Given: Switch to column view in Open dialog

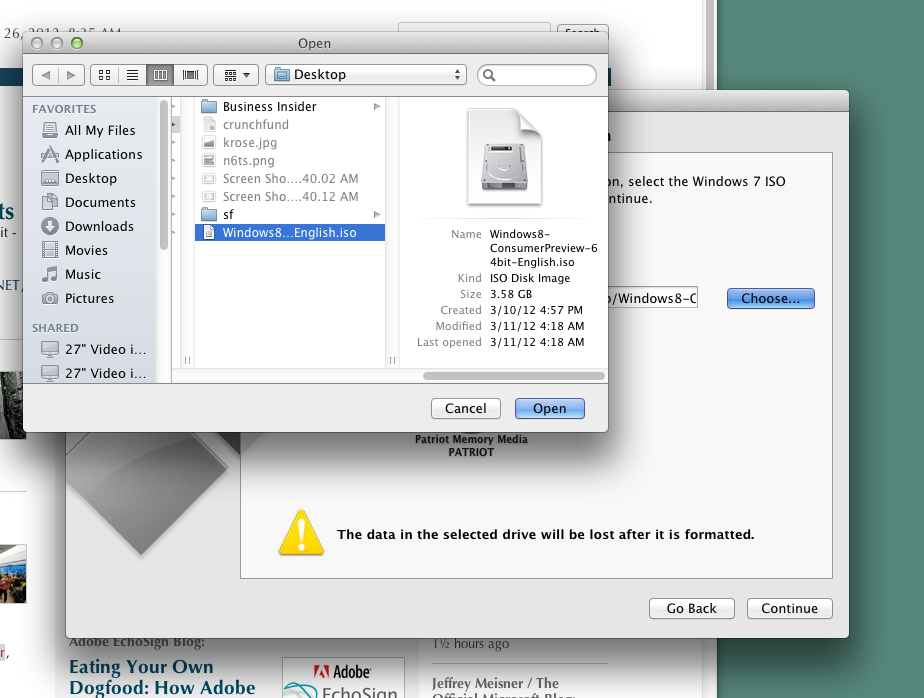Looking at the screenshot, I should (x=160, y=75).
